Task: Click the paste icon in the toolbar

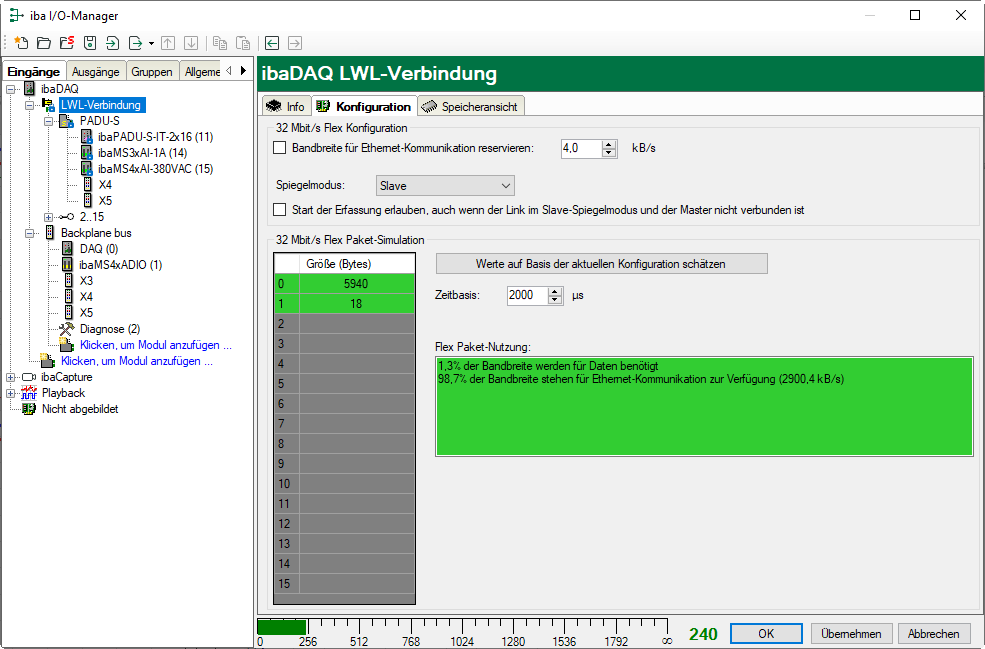Action: 242,43
